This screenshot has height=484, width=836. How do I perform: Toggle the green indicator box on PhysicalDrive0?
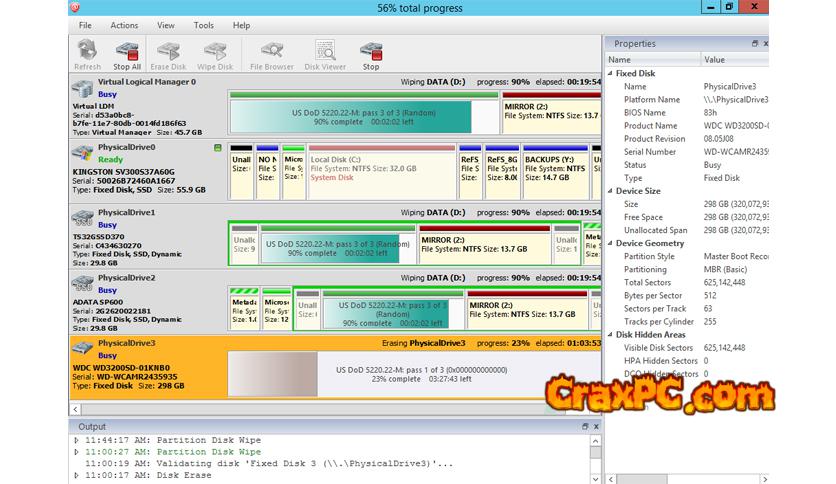coord(218,148)
